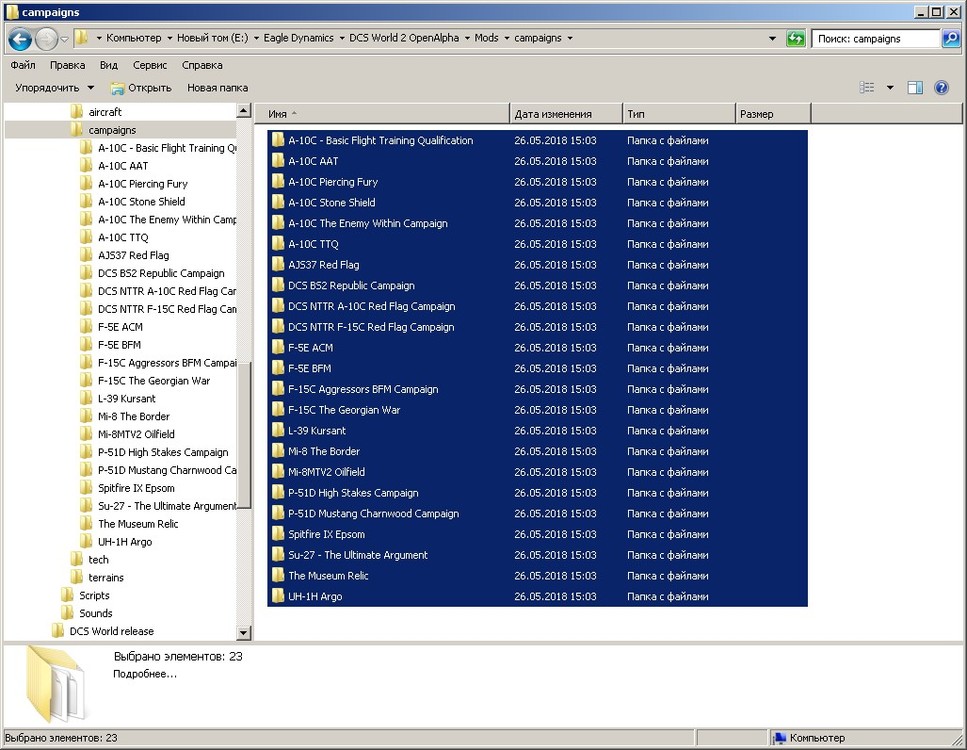This screenshot has width=967, height=750.
Task: Open the Сервис menu
Action: coord(150,65)
